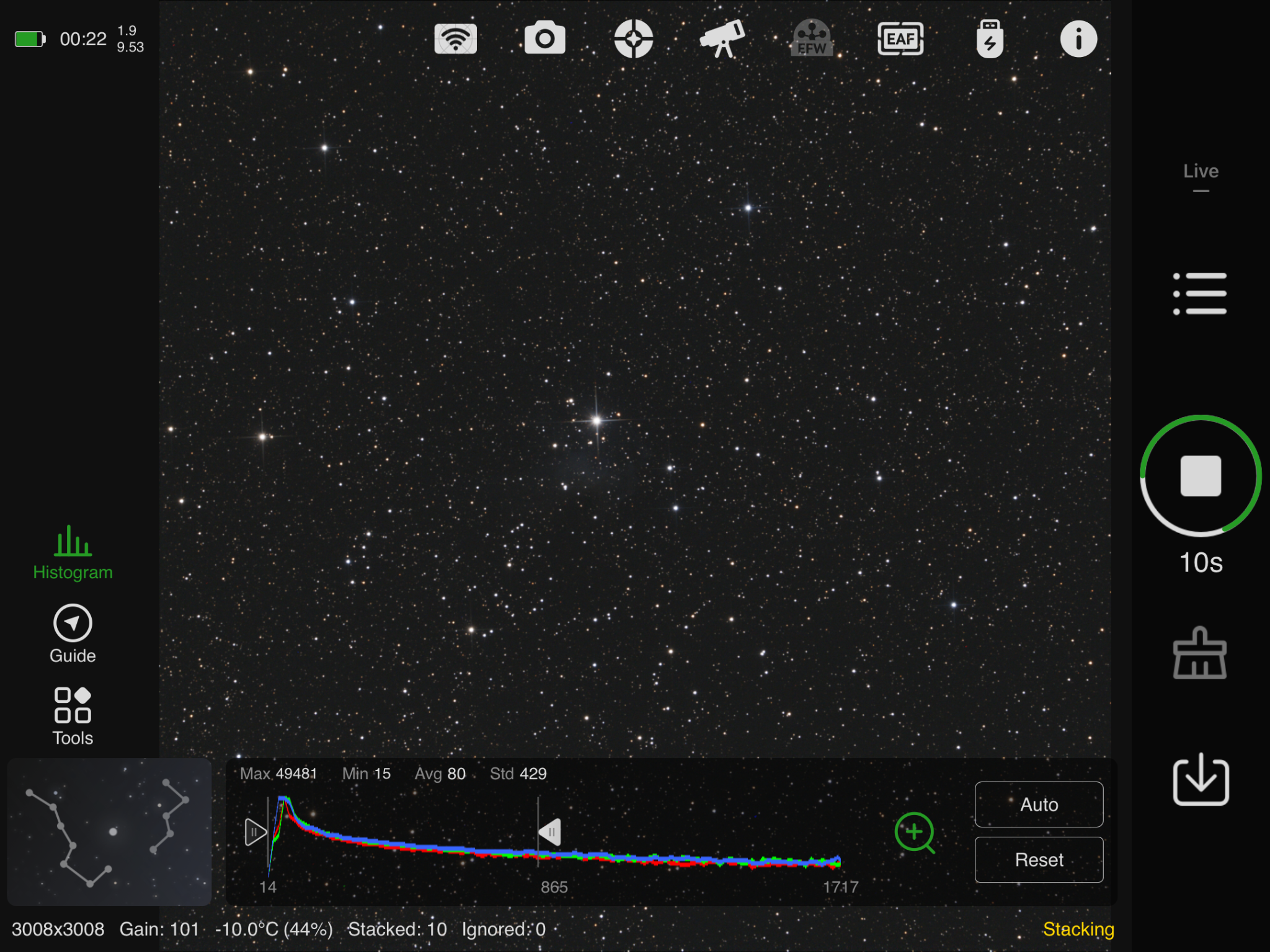Viewport: 1270px width, 952px height.
Task: Click the 'Max 49481' histogram statistic
Action: pos(278,773)
